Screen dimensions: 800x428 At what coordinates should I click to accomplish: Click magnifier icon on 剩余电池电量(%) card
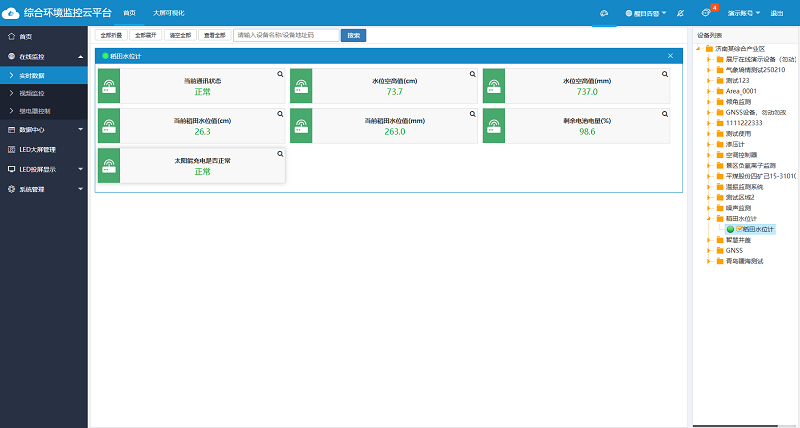pos(665,114)
